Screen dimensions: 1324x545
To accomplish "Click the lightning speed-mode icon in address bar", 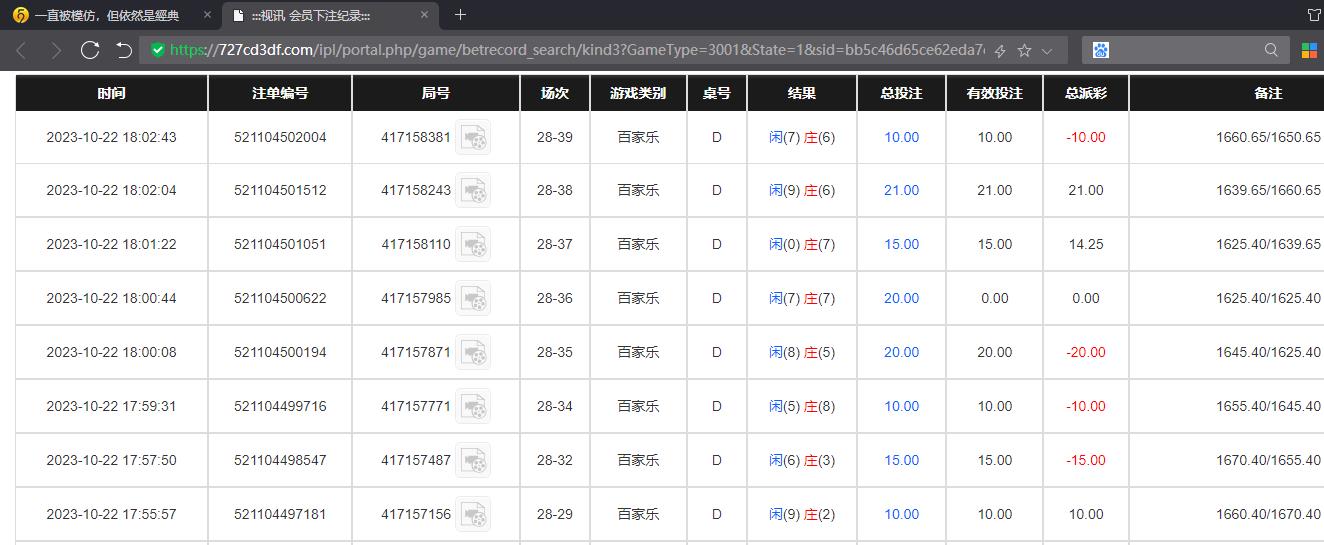I will (x=1000, y=50).
